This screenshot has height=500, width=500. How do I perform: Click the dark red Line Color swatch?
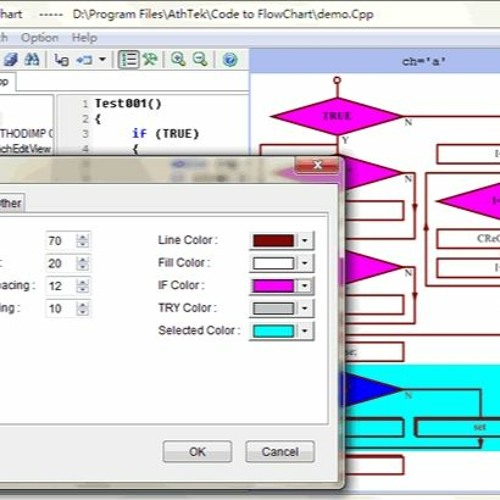273,240
